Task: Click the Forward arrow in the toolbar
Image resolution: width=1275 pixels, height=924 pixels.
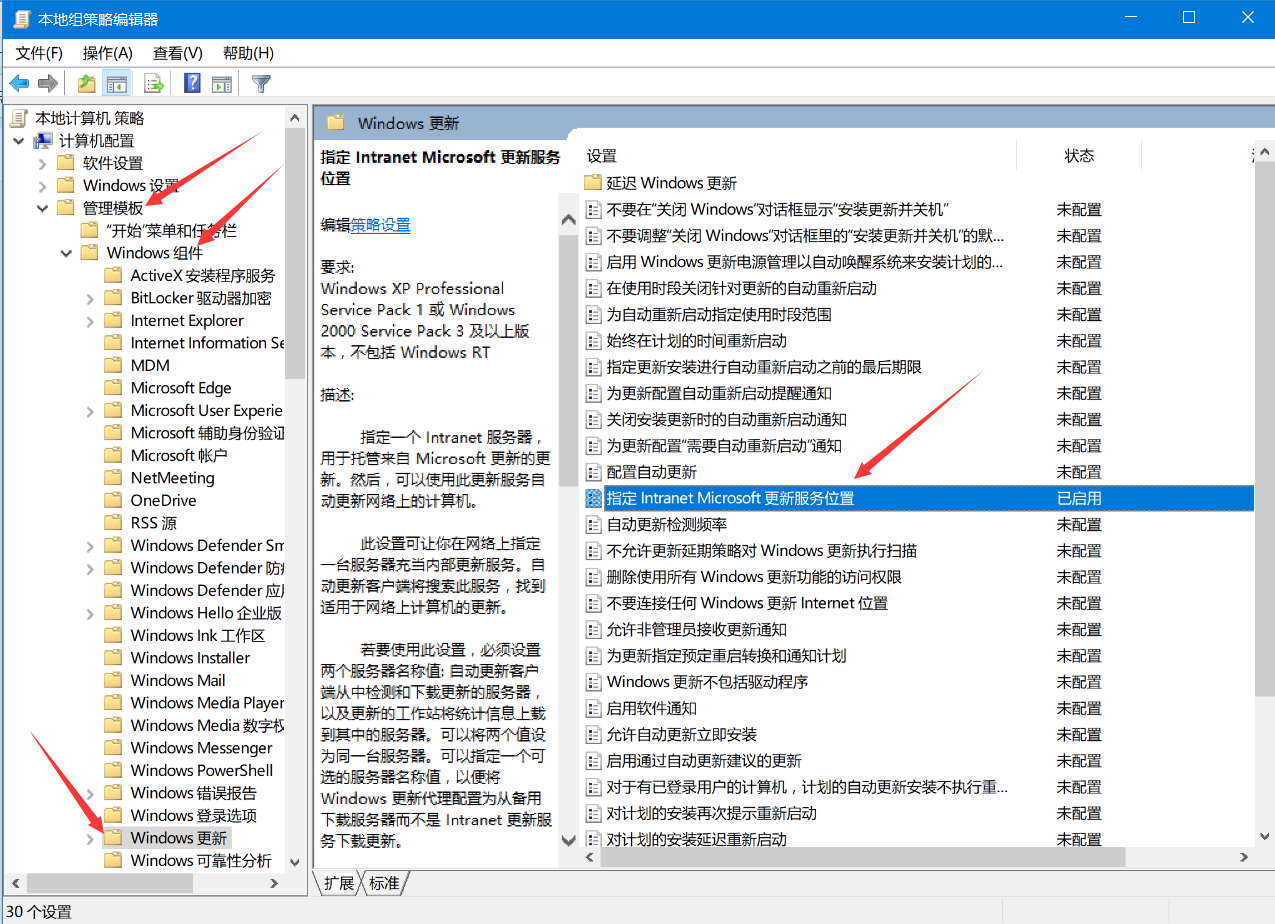Action: tap(47, 83)
